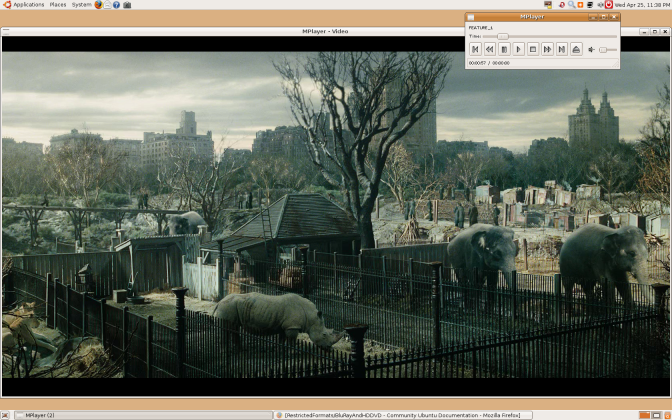Open the help launcher icon

click(x=117, y=5)
